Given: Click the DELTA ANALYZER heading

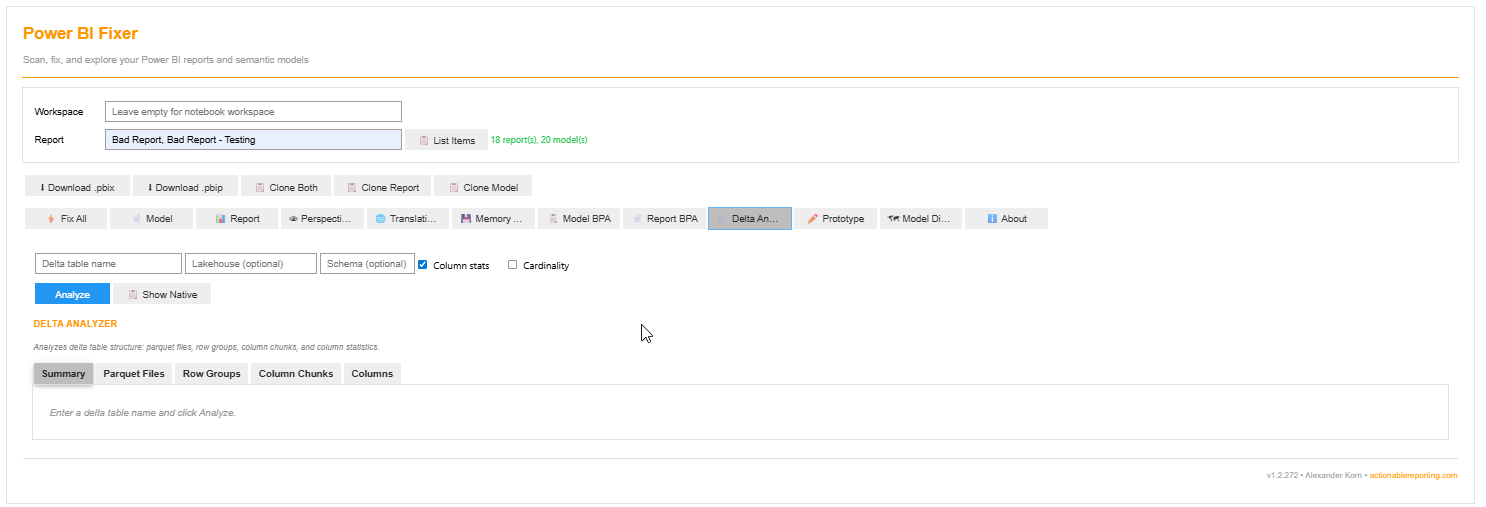Looking at the screenshot, I should point(75,324).
